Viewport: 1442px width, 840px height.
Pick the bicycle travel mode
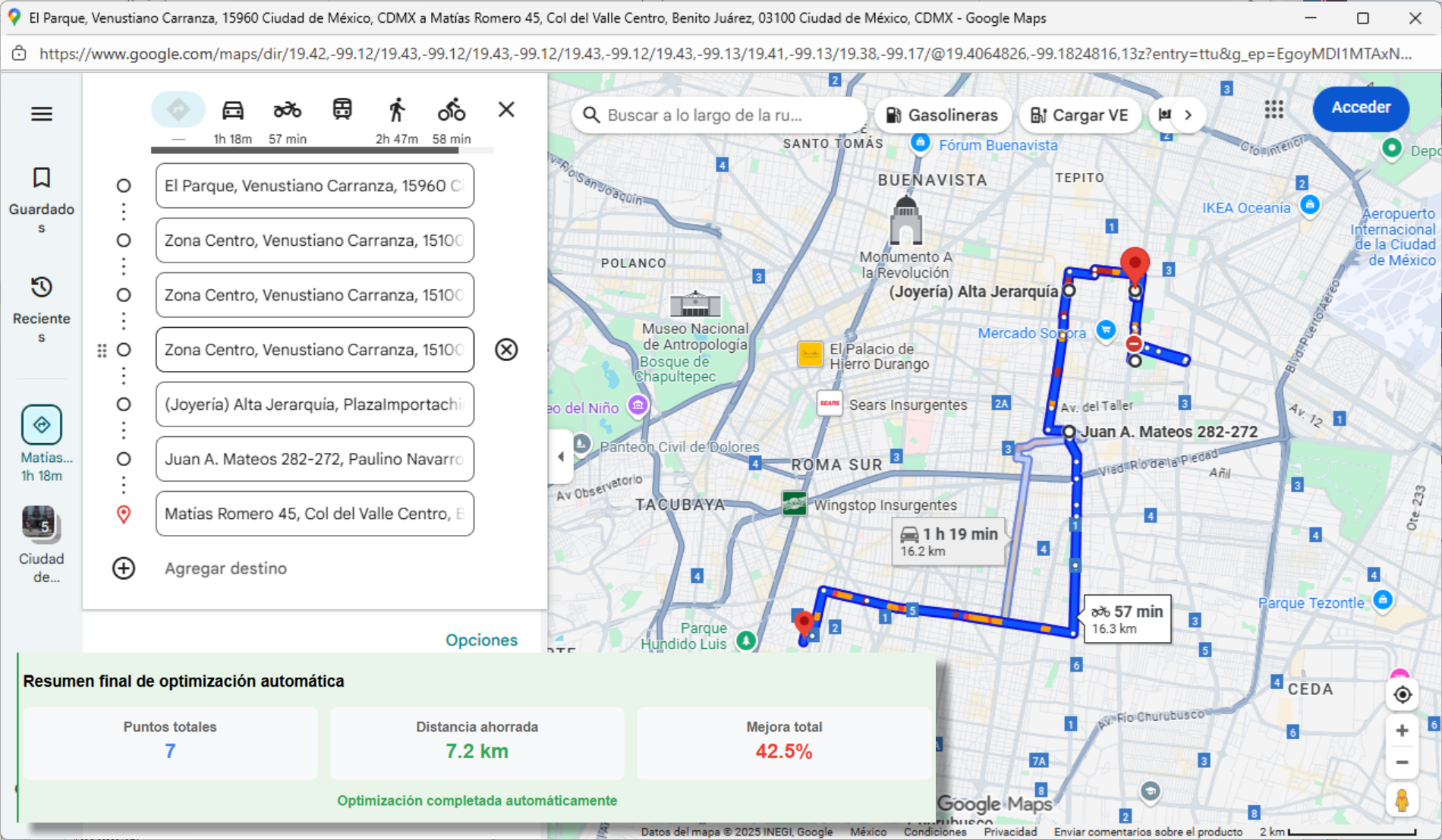coord(451,111)
